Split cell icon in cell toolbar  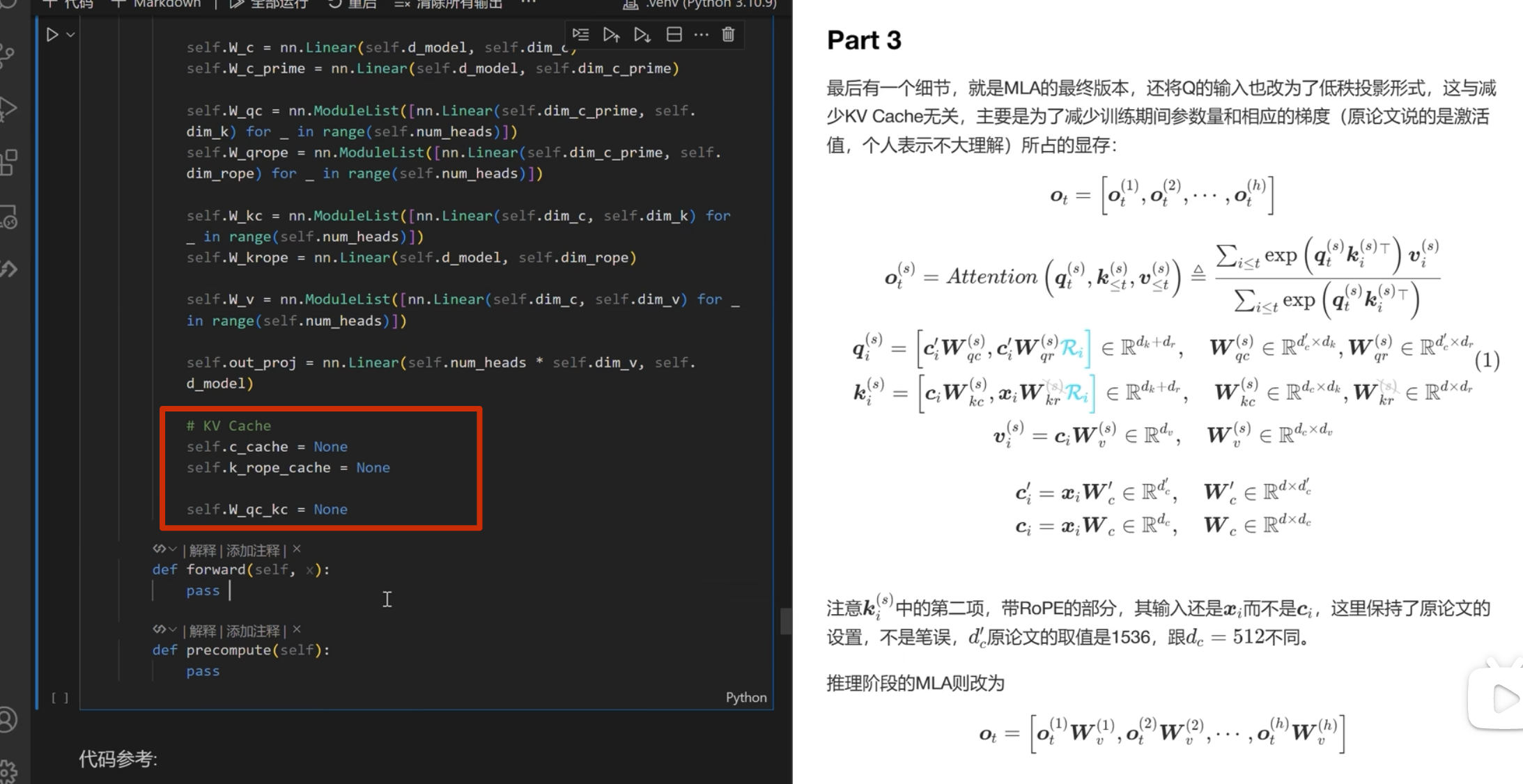(x=674, y=35)
